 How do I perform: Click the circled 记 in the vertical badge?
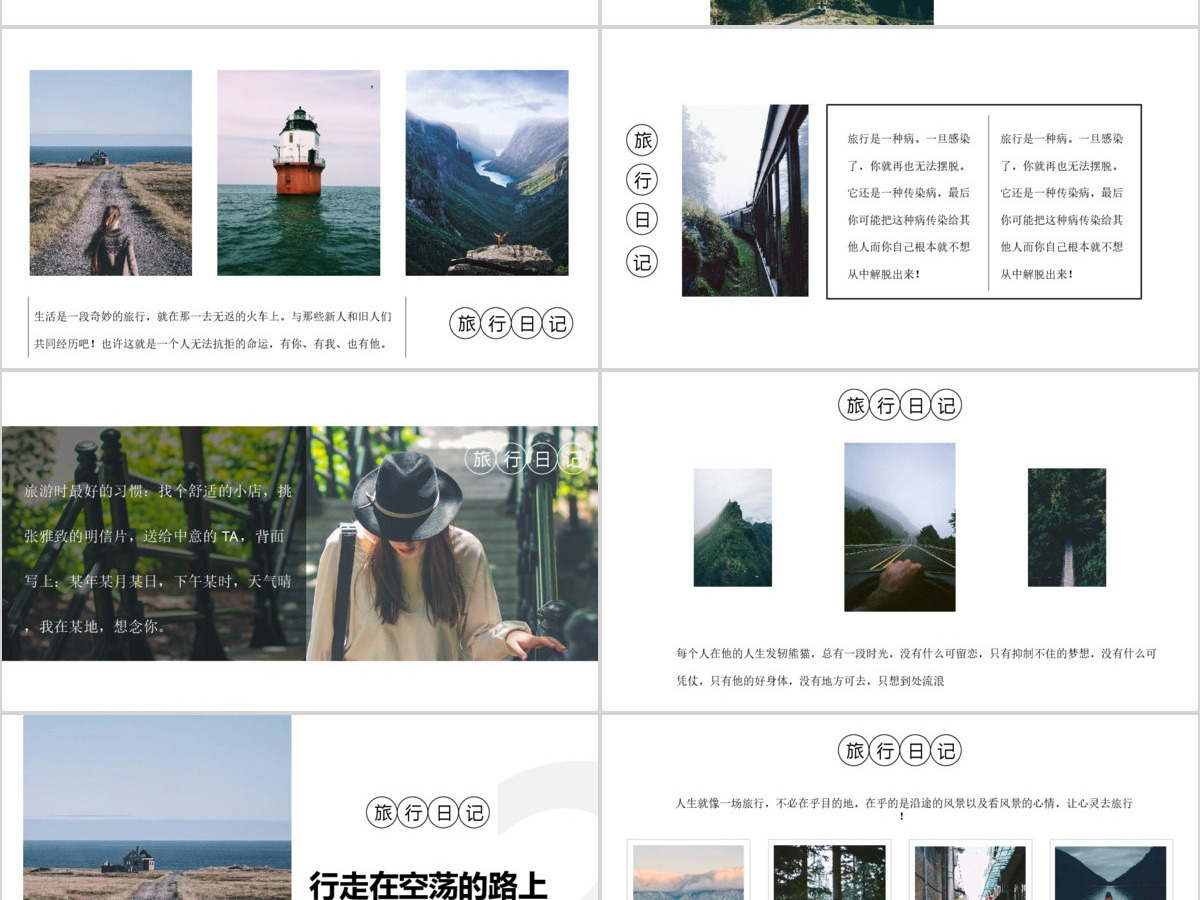(642, 262)
